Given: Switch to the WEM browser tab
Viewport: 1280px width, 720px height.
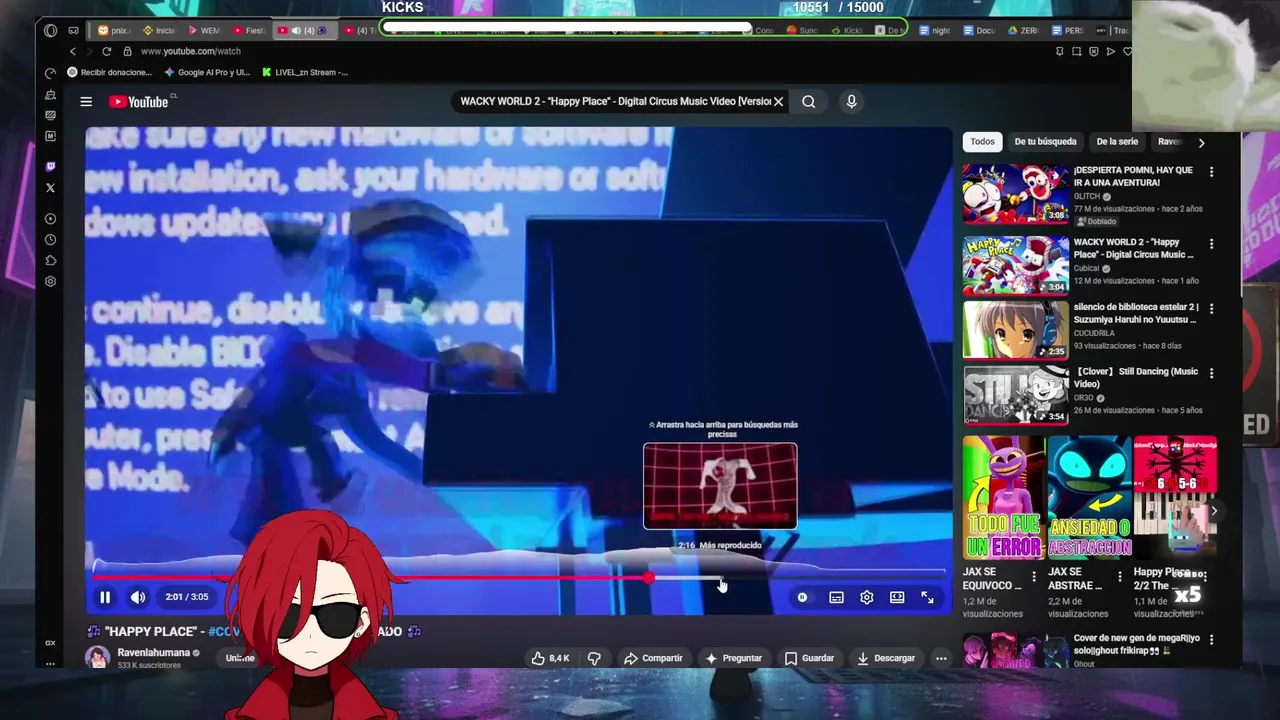Looking at the screenshot, I should tap(203, 31).
